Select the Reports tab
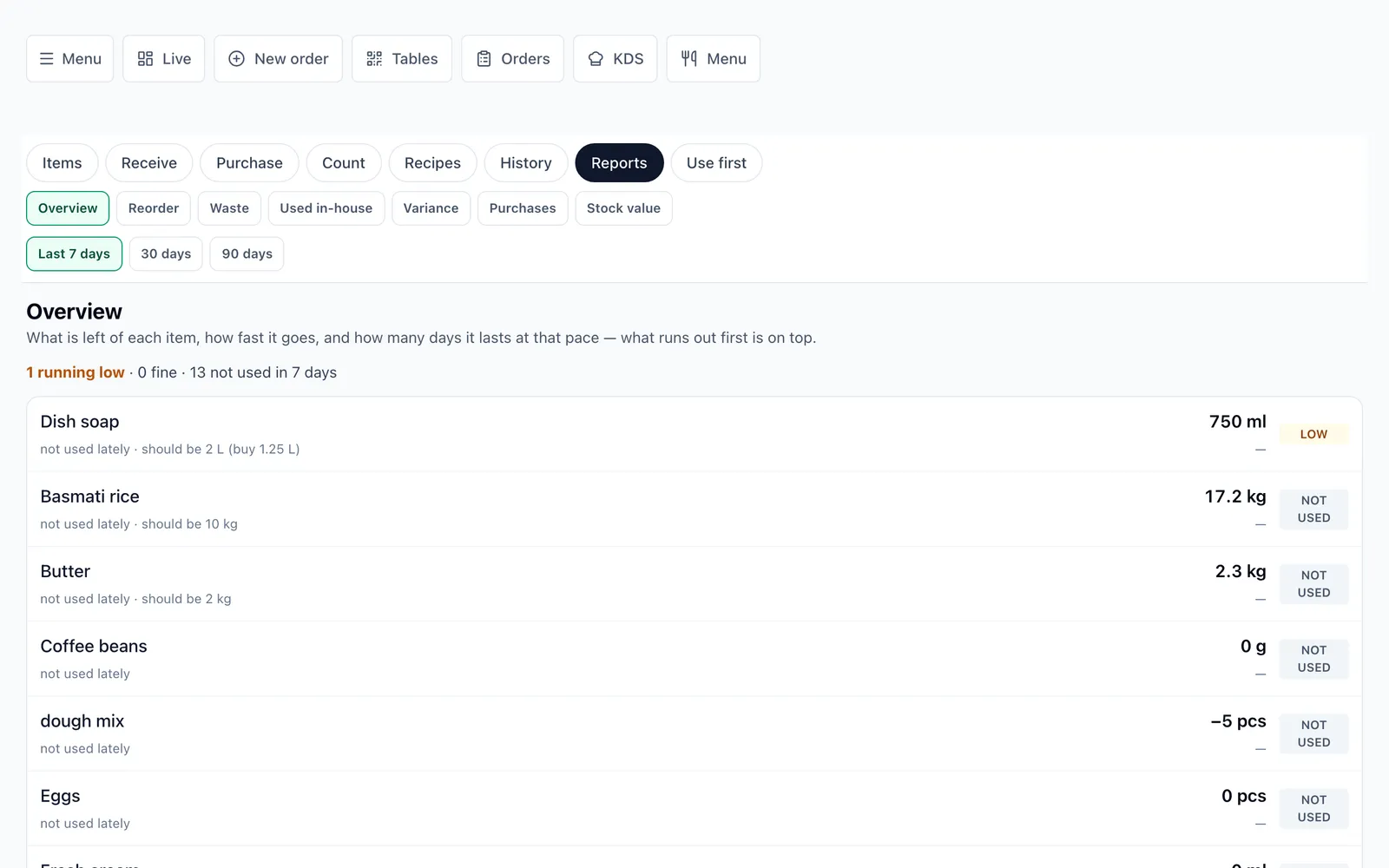The width and height of the screenshot is (1389, 868). [x=619, y=163]
